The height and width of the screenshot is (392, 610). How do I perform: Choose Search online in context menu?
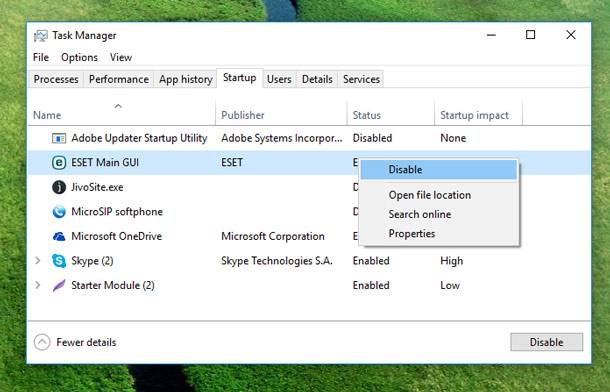[x=439, y=214]
